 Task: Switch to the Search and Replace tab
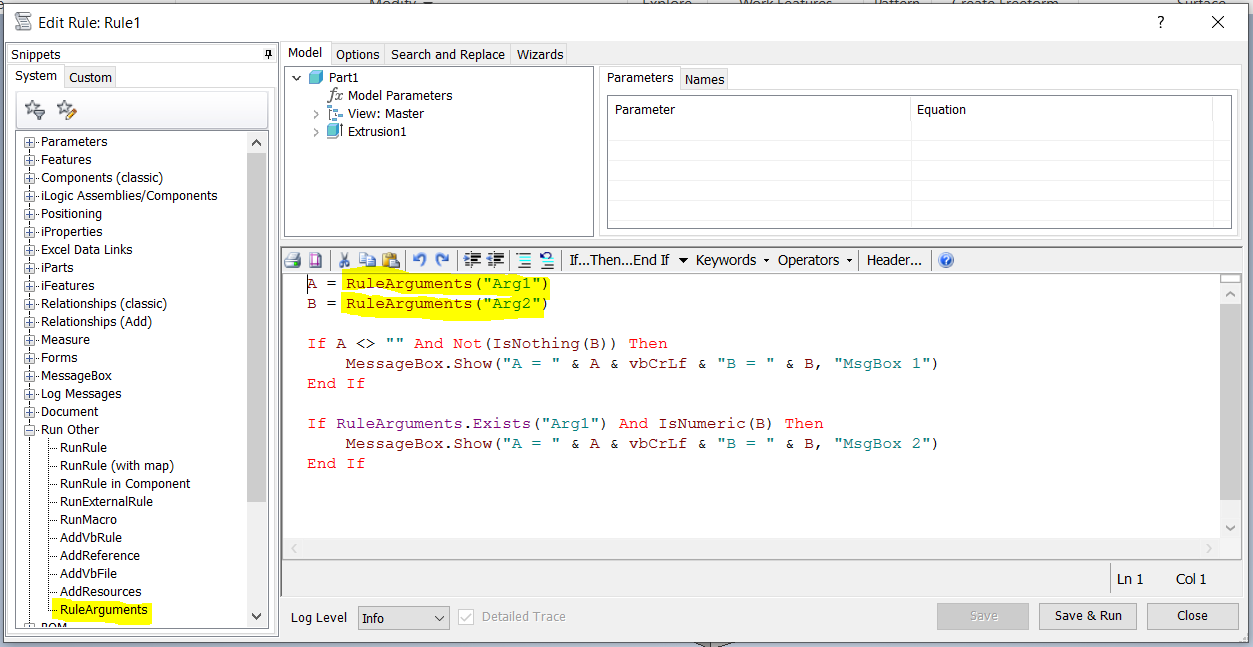447,54
